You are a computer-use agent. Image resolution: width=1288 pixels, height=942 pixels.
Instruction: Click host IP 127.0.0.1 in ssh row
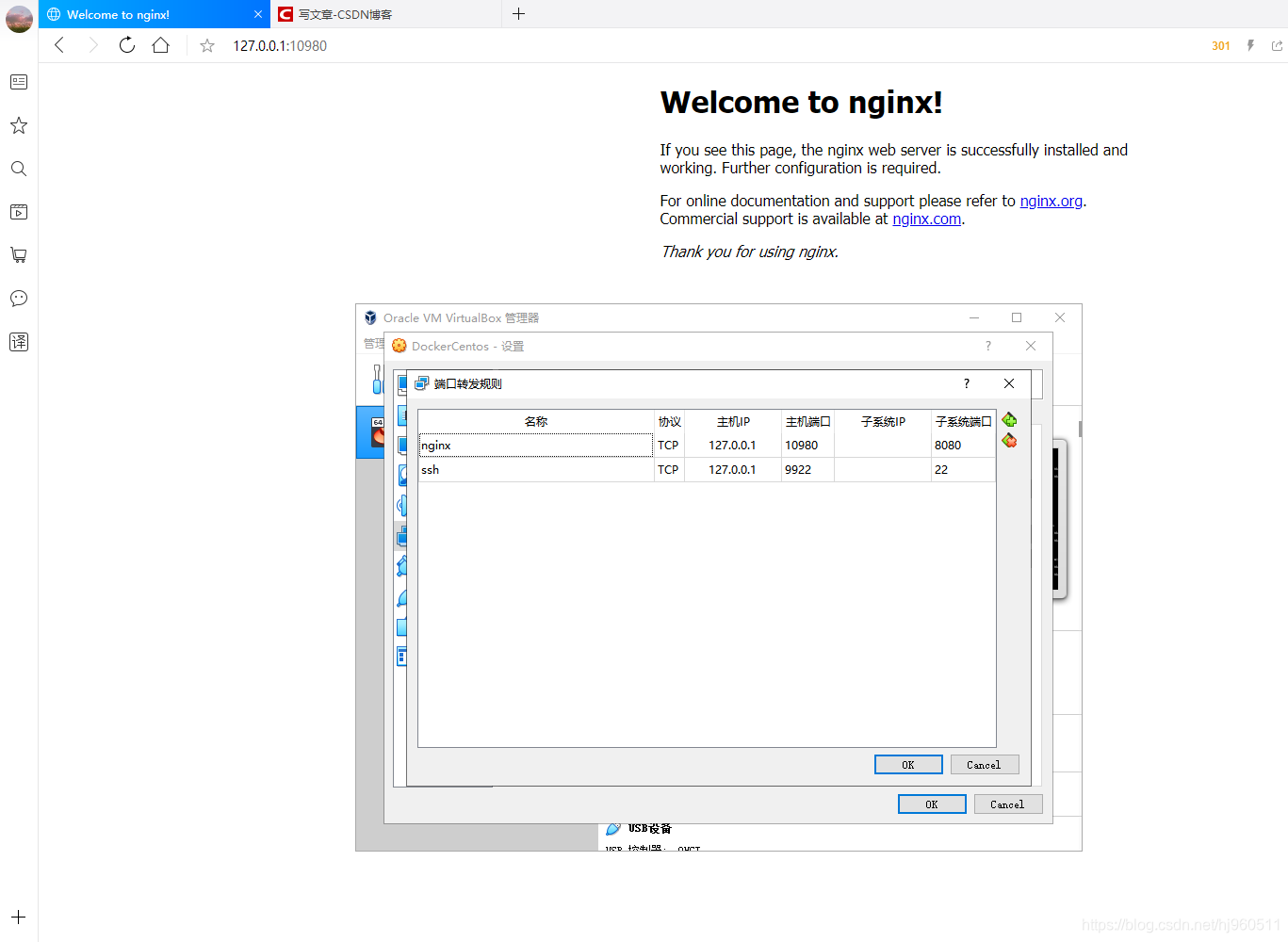(732, 470)
